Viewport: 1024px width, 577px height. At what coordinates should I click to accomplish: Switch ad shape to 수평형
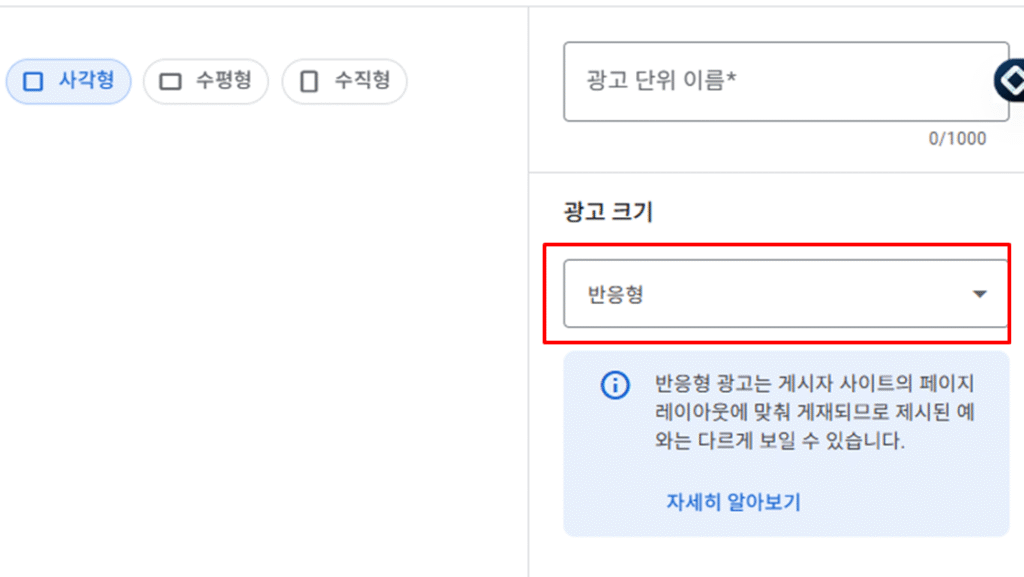click(x=206, y=82)
